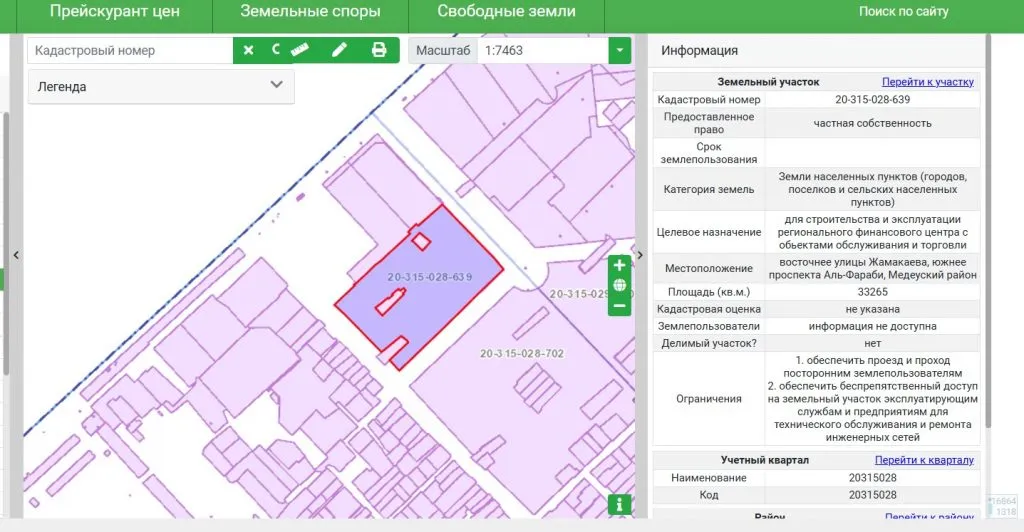Focus the Кадастровый номер input field

pyautogui.click(x=130, y=50)
